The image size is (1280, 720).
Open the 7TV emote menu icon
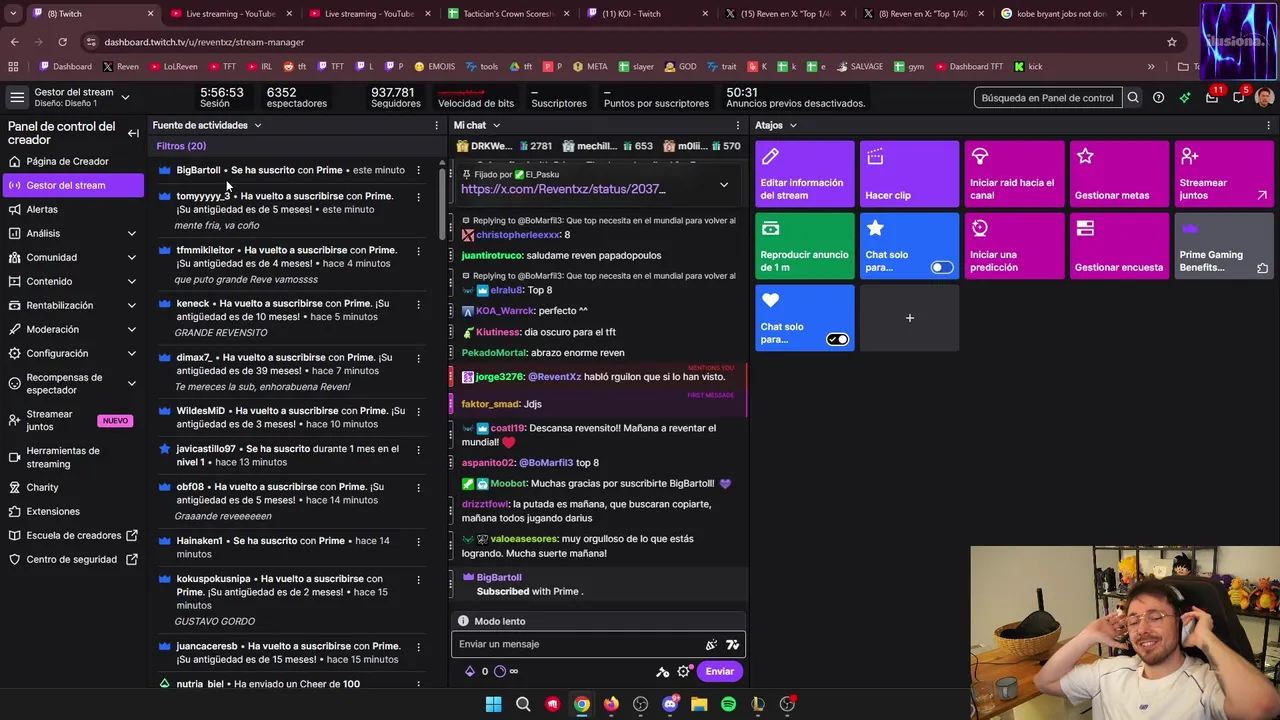coord(732,645)
